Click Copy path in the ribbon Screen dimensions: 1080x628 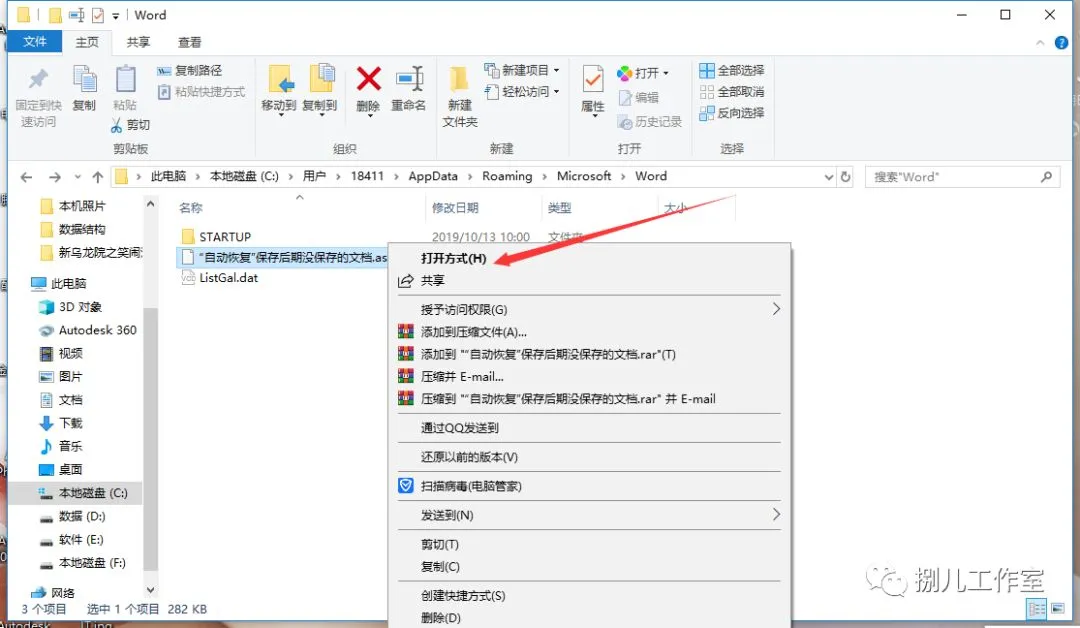click(189, 70)
